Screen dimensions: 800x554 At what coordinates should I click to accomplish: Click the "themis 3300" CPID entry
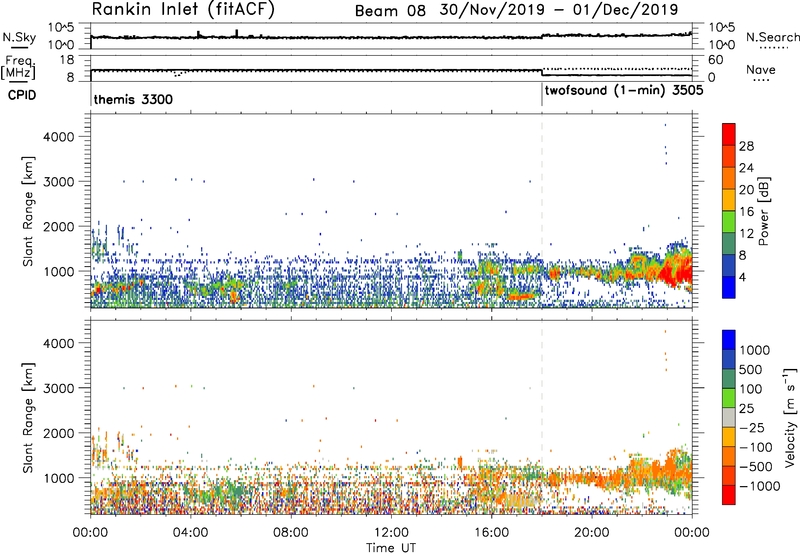[133, 99]
